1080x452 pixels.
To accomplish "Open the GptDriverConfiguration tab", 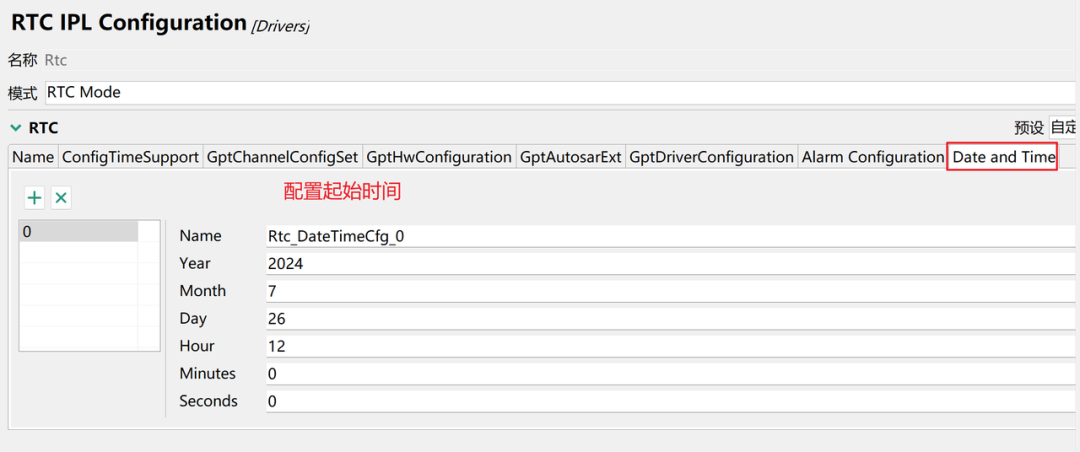I will 711,157.
